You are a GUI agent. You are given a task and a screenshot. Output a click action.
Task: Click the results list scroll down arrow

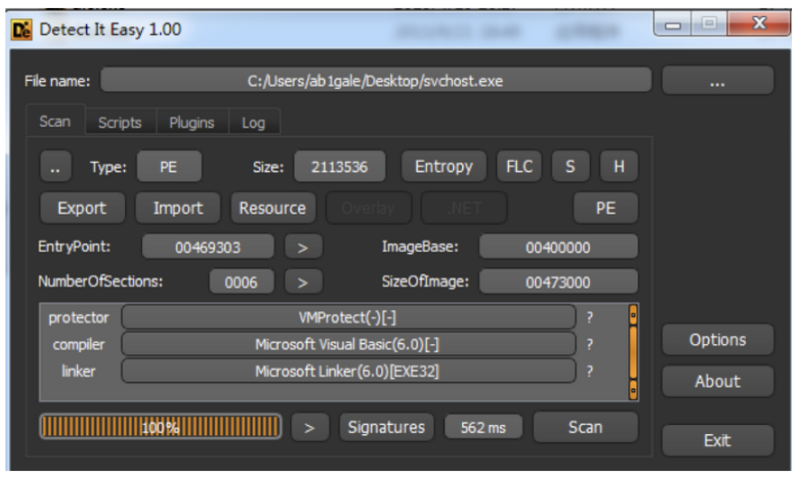click(x=633, y=390)
